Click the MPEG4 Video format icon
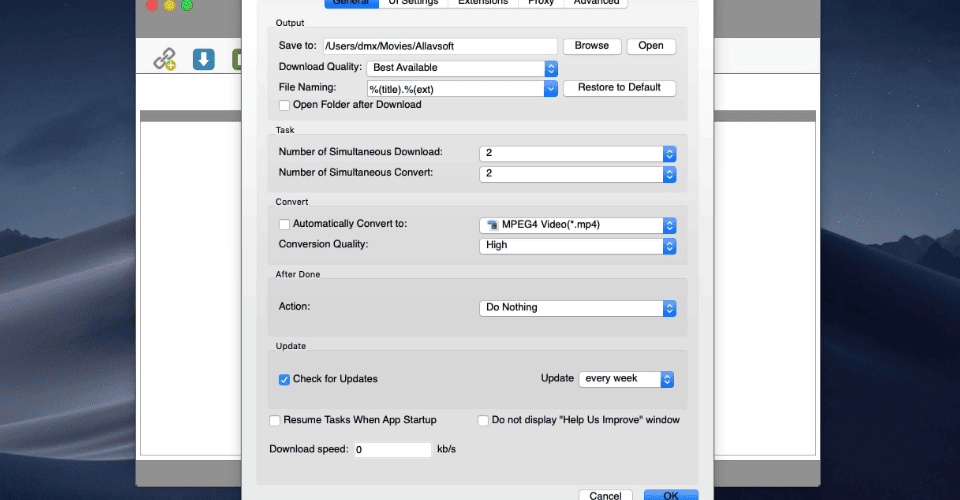960x500 pixels. [492, 225]
